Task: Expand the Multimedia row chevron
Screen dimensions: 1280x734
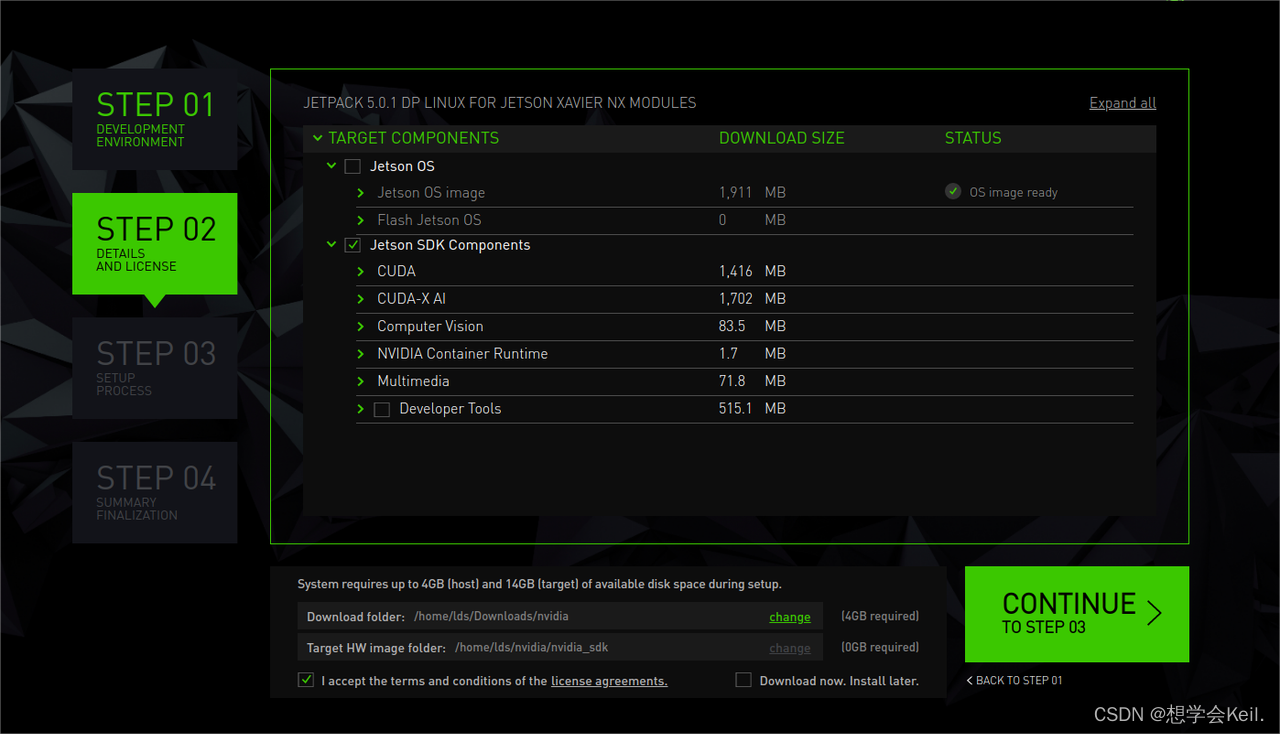Action: [x=361, y=381]
